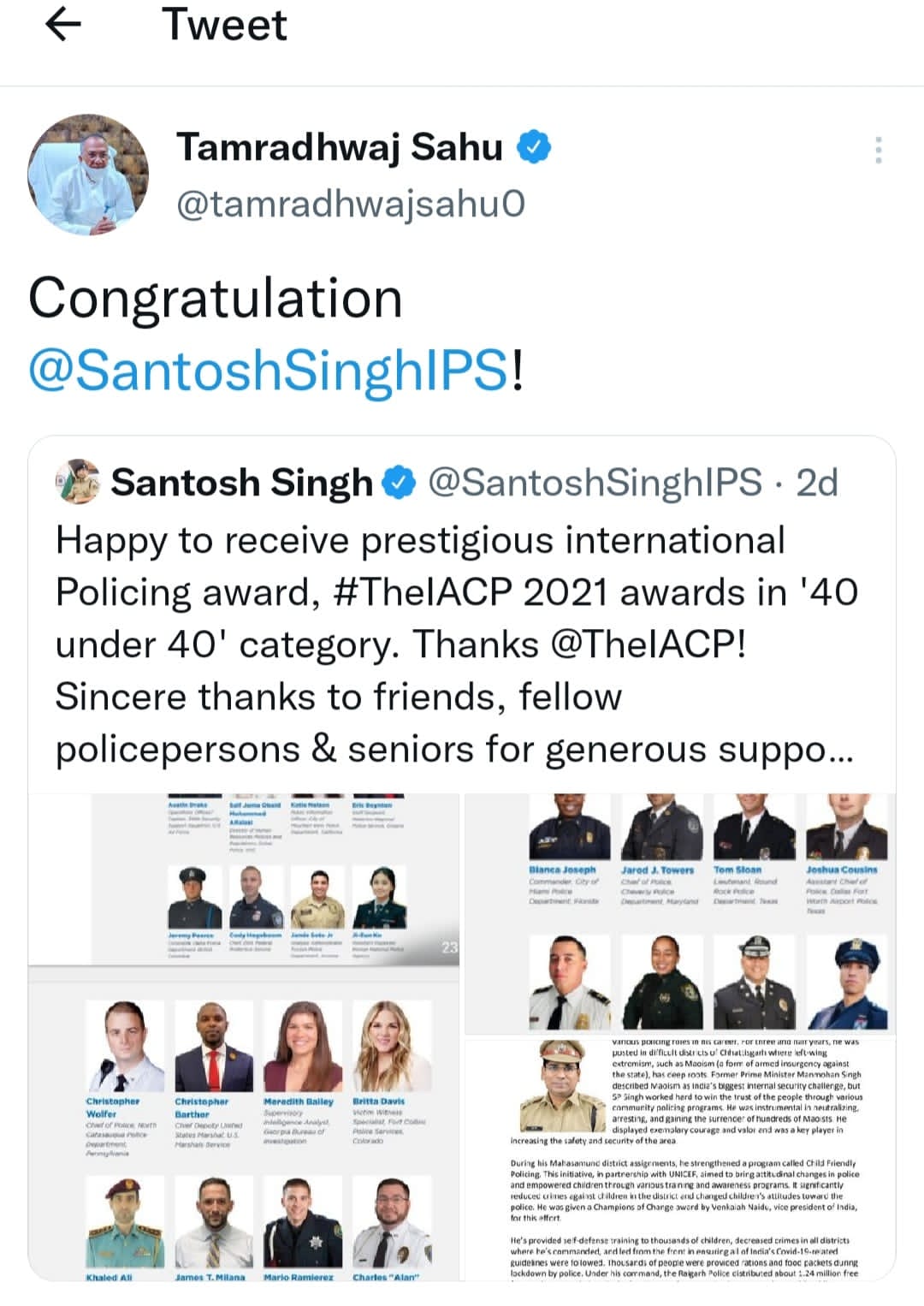Tap the back arrow icon

click(x=62, y=25)
